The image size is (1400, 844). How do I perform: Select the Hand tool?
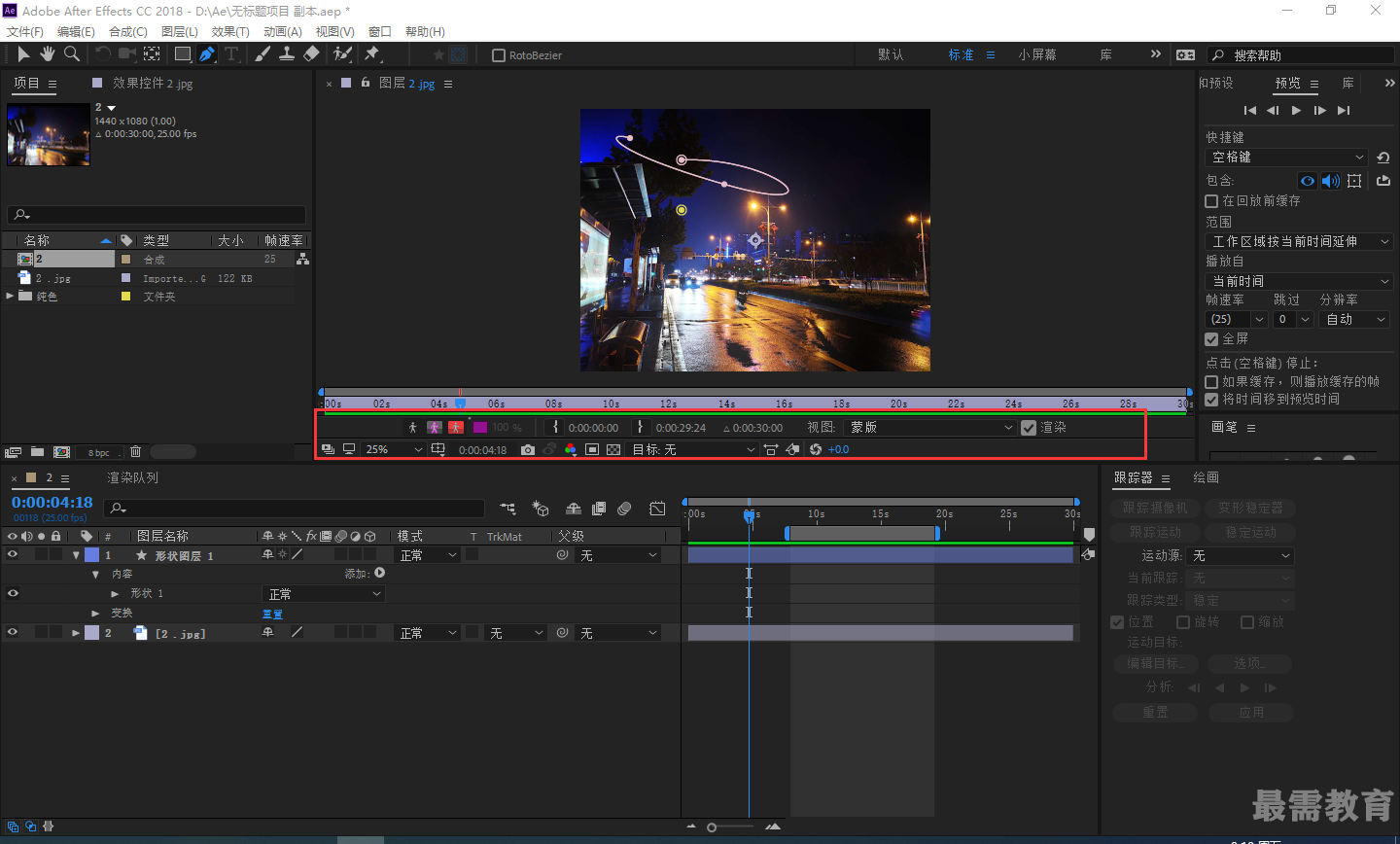[x=48, y=54]
